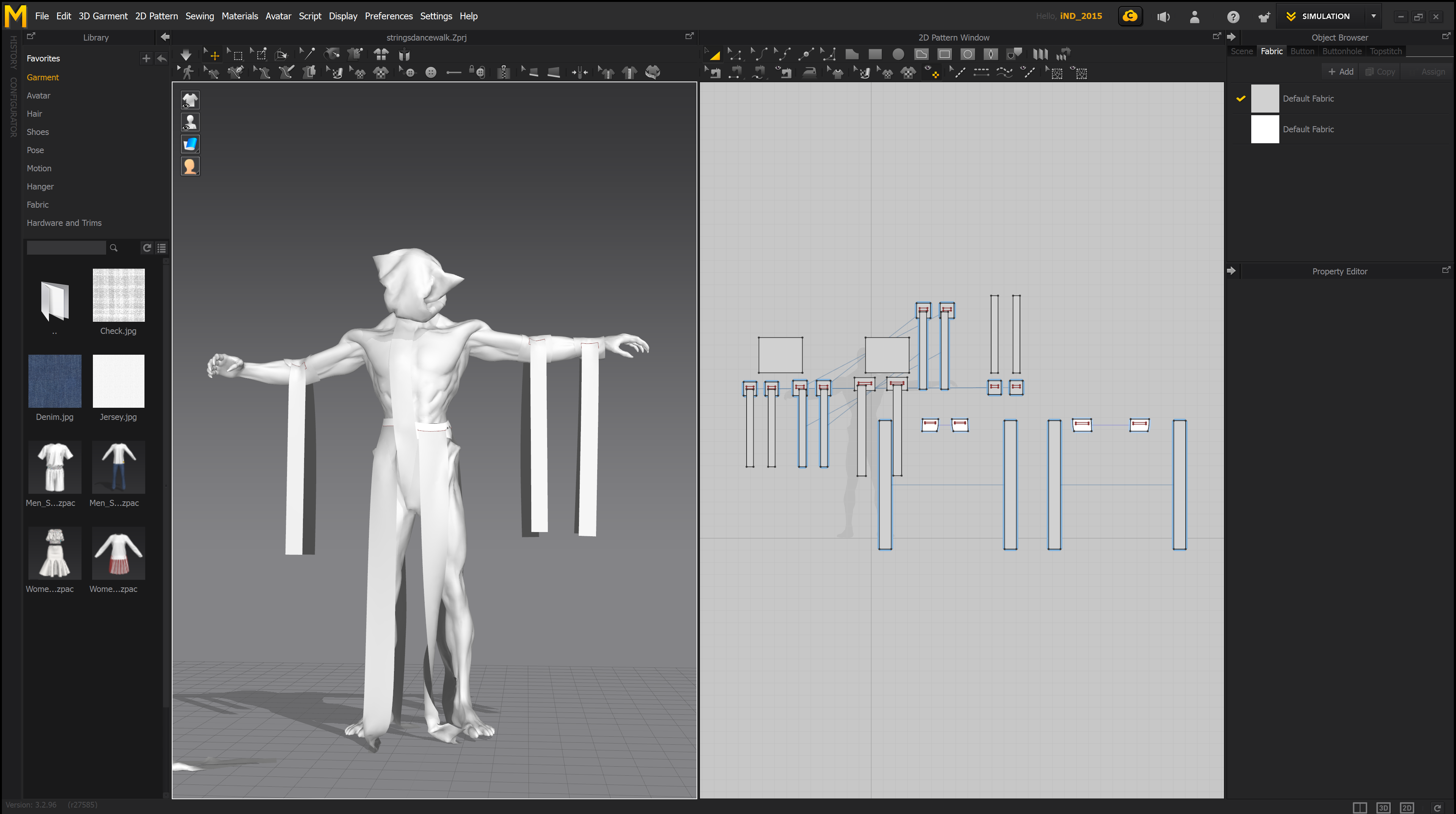This screenshot has width=1456, height=814.
Task: Toggle show avatar in 3D view
Action: coord(190,122)
